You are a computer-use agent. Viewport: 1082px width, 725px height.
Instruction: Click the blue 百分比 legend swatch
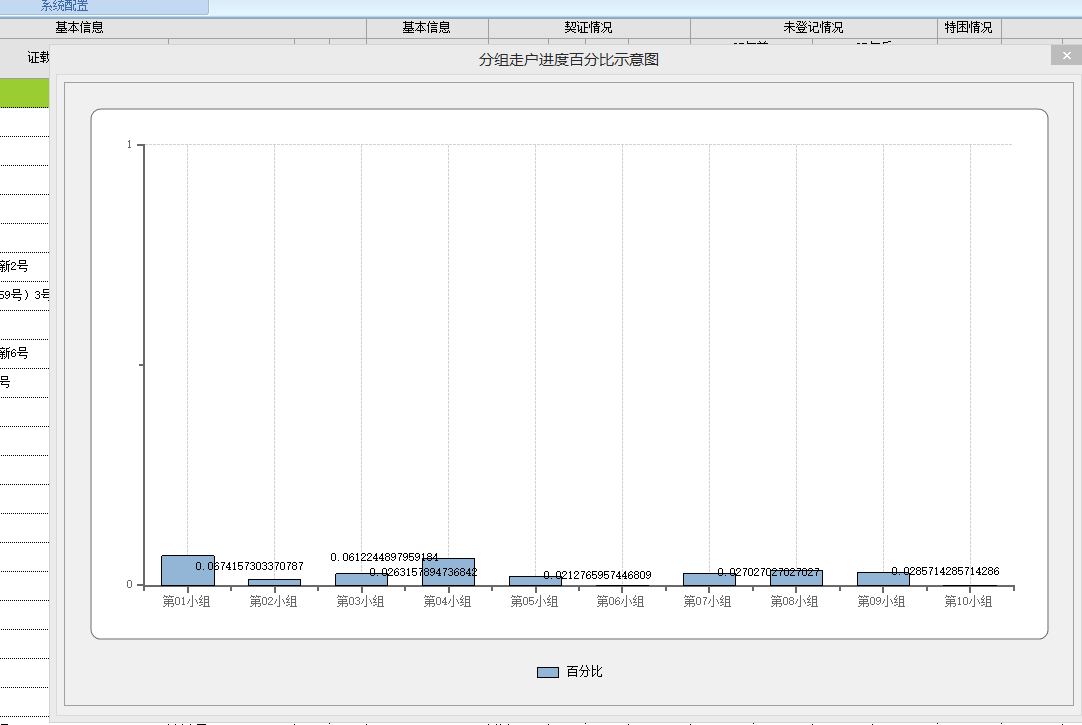(x=547, y=672)
